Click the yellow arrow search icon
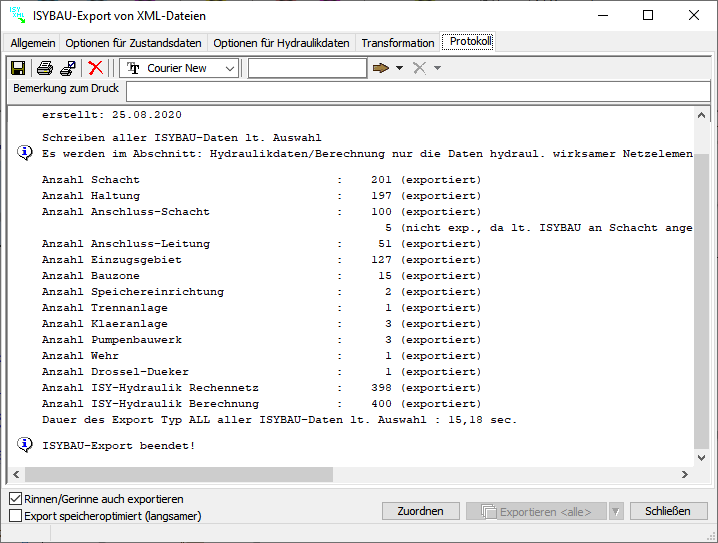This screenshot has height=543, width=718. pyautogui.click(x=380, y=68)
